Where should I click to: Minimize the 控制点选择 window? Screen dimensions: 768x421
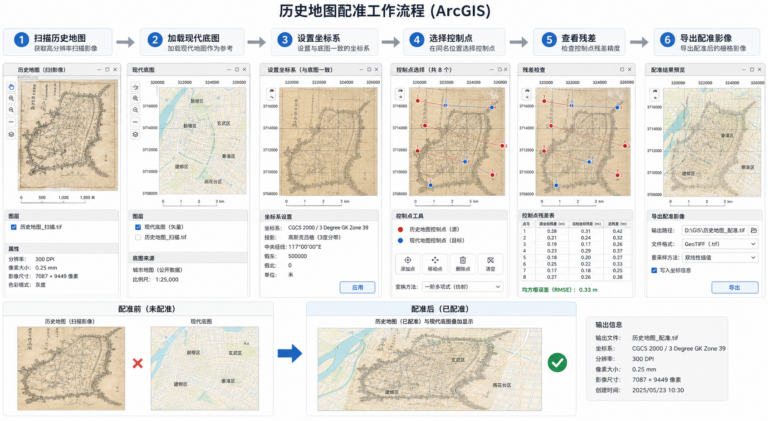491,70
